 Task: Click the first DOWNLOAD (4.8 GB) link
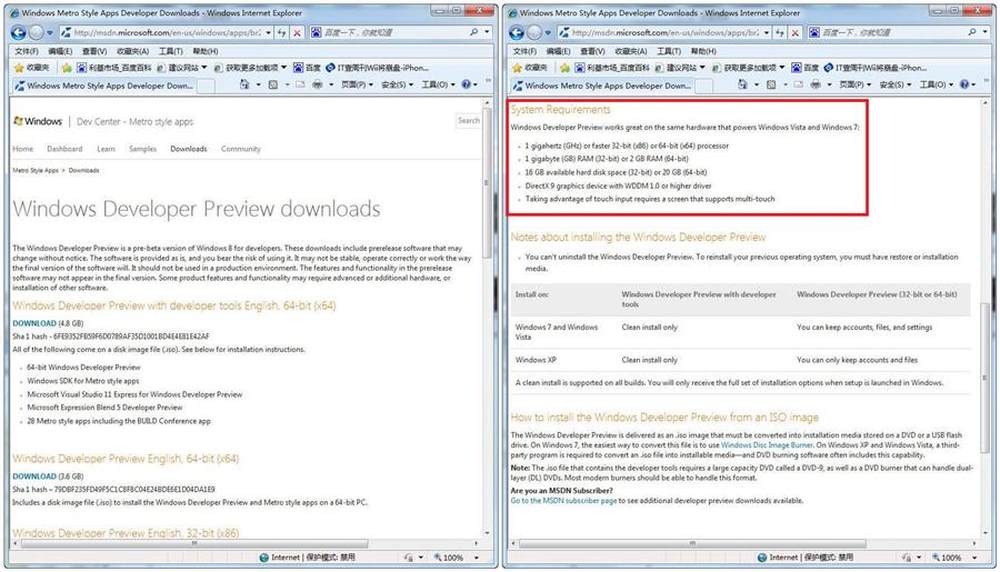34,323
